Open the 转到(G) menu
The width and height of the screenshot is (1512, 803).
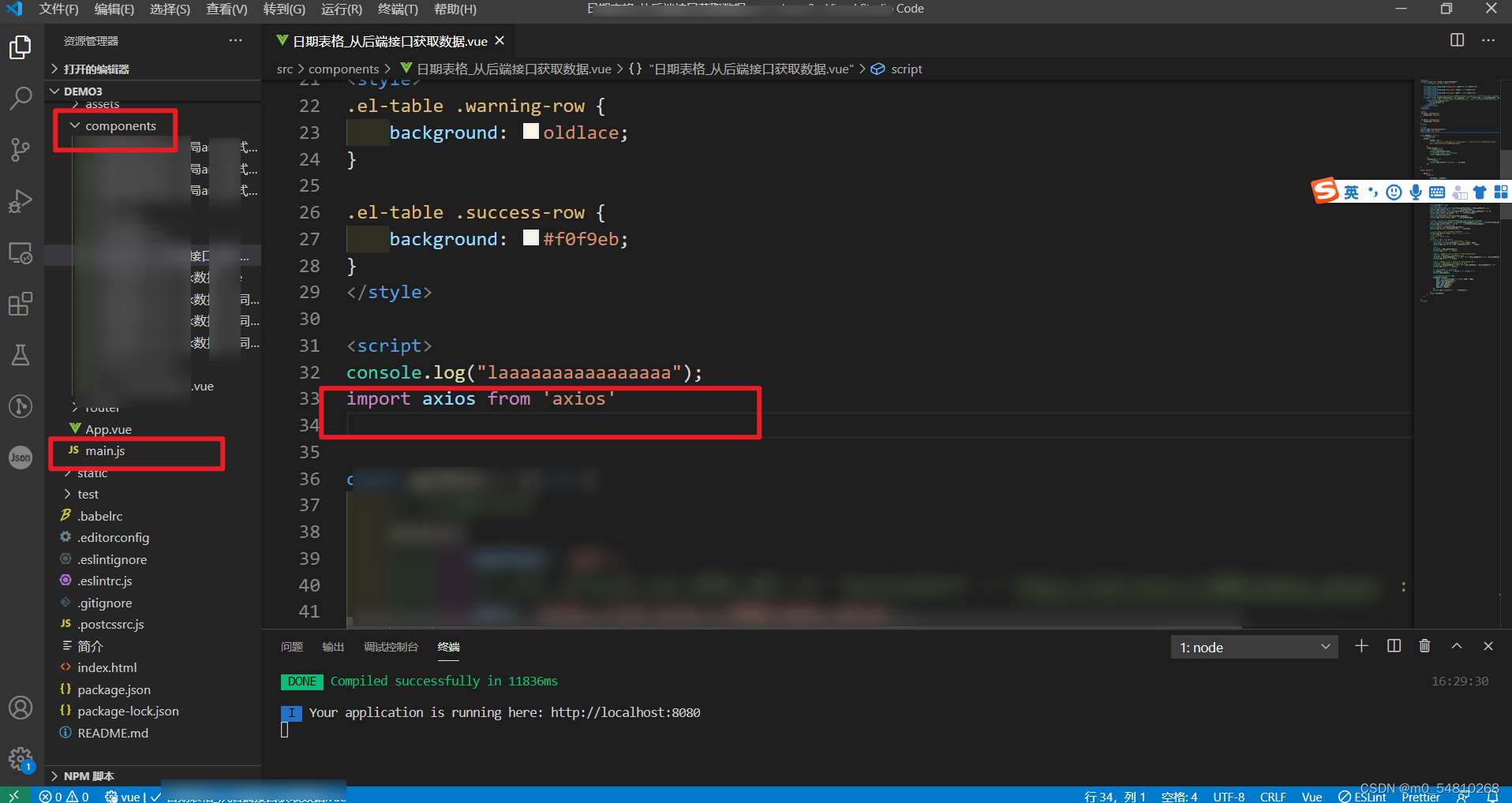click(x=284, y=9)
